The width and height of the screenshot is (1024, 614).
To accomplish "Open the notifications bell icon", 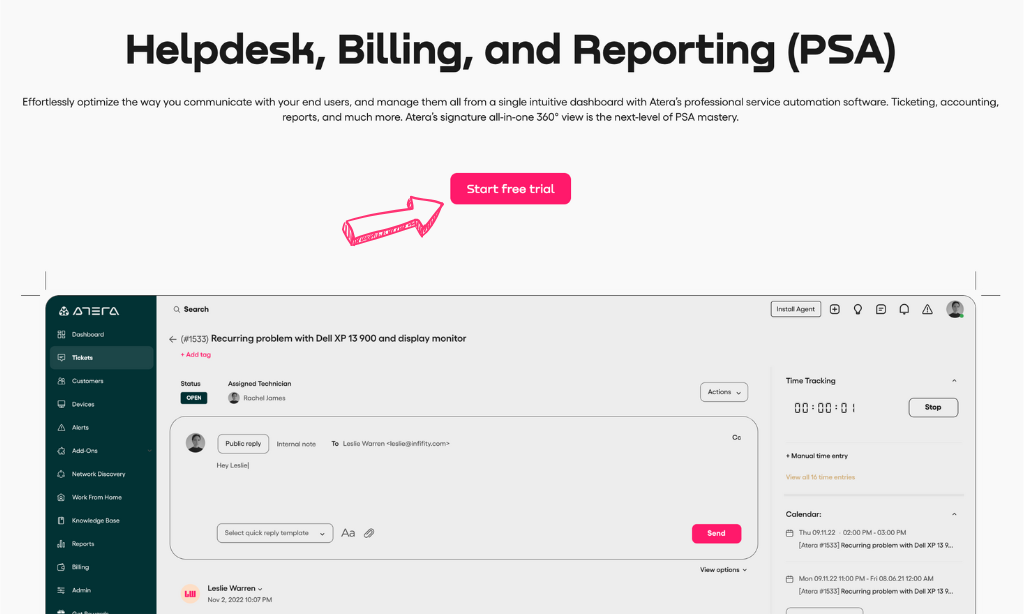I will 904,309.
